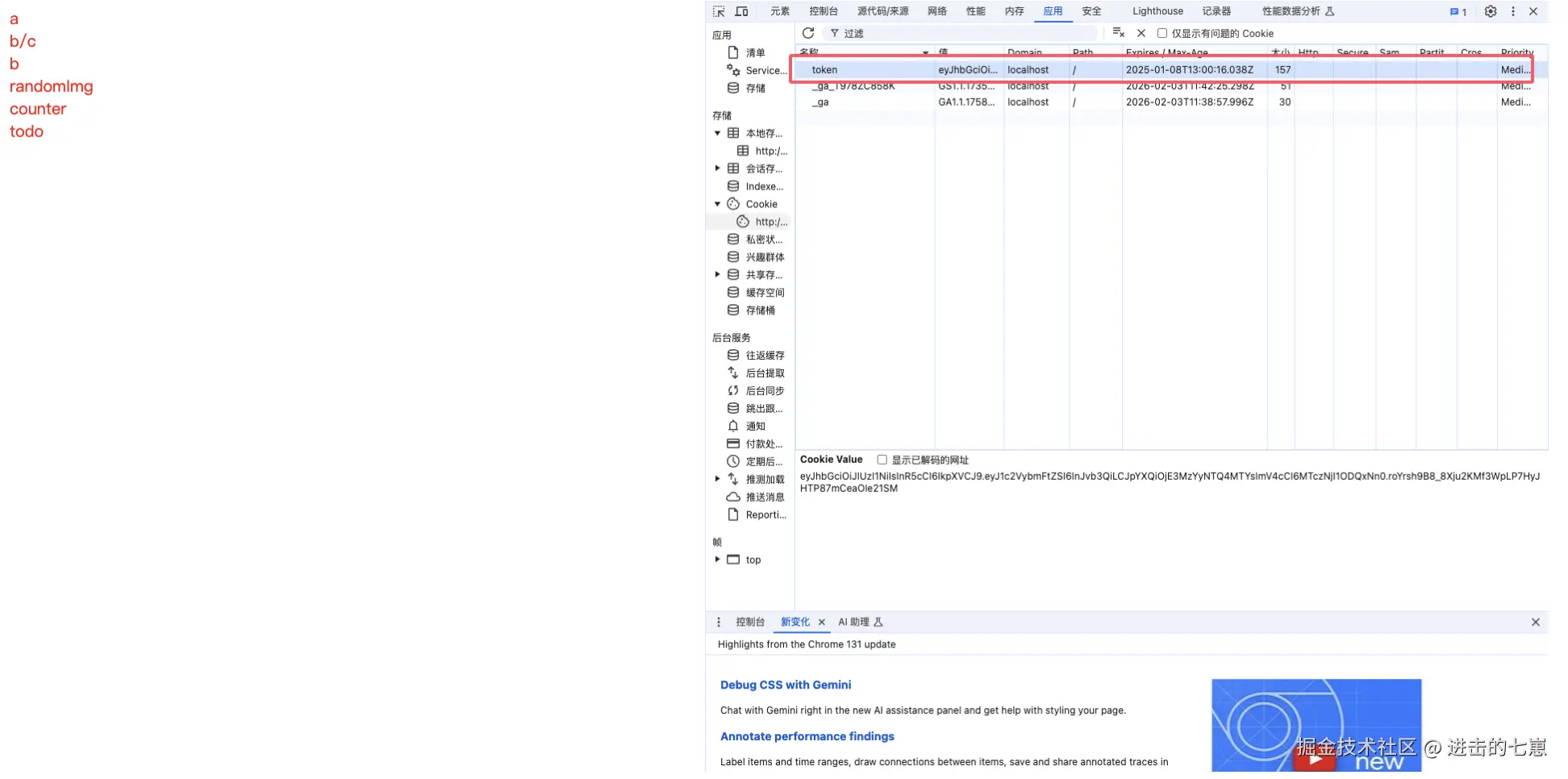1568x779 pixels.
Task: Open the Lighthouse panel
Action: (1157, 11)
